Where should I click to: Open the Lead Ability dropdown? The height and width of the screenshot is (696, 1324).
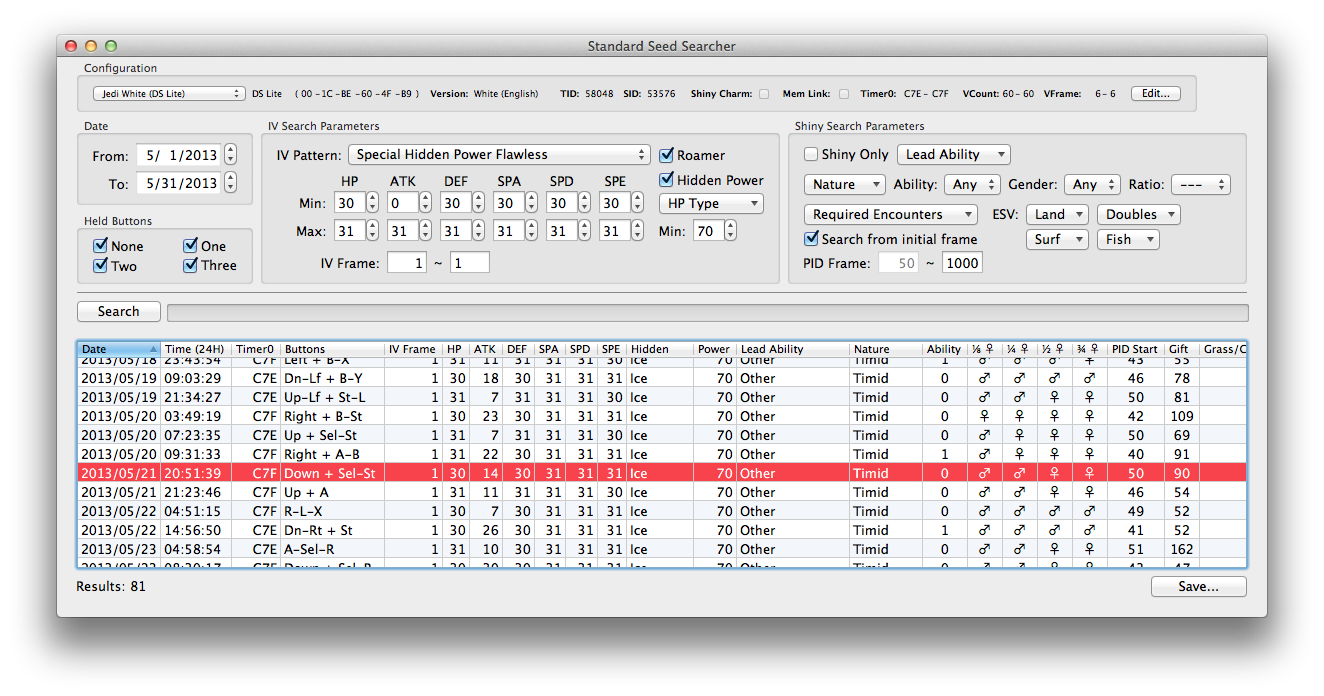pos(954,155)
